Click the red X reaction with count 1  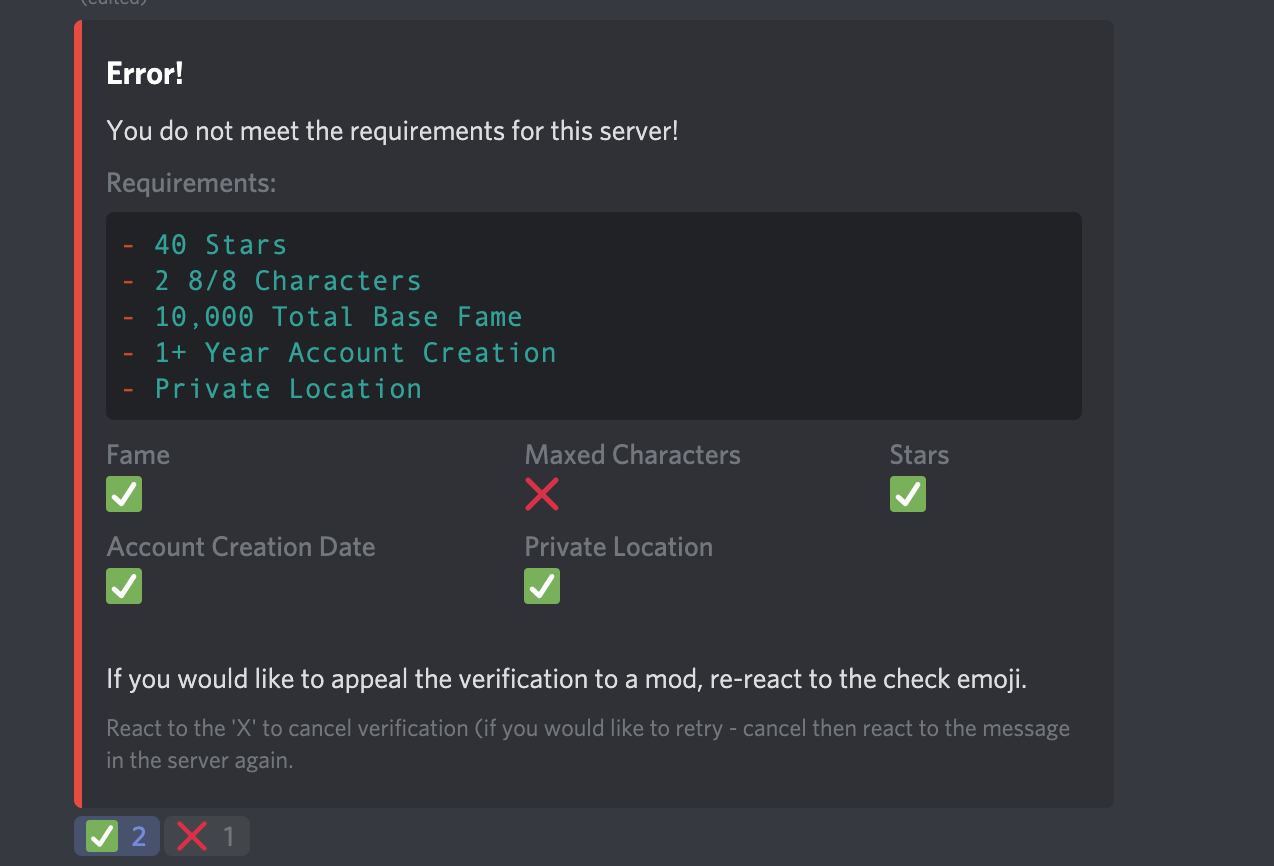tap(206, 836)
